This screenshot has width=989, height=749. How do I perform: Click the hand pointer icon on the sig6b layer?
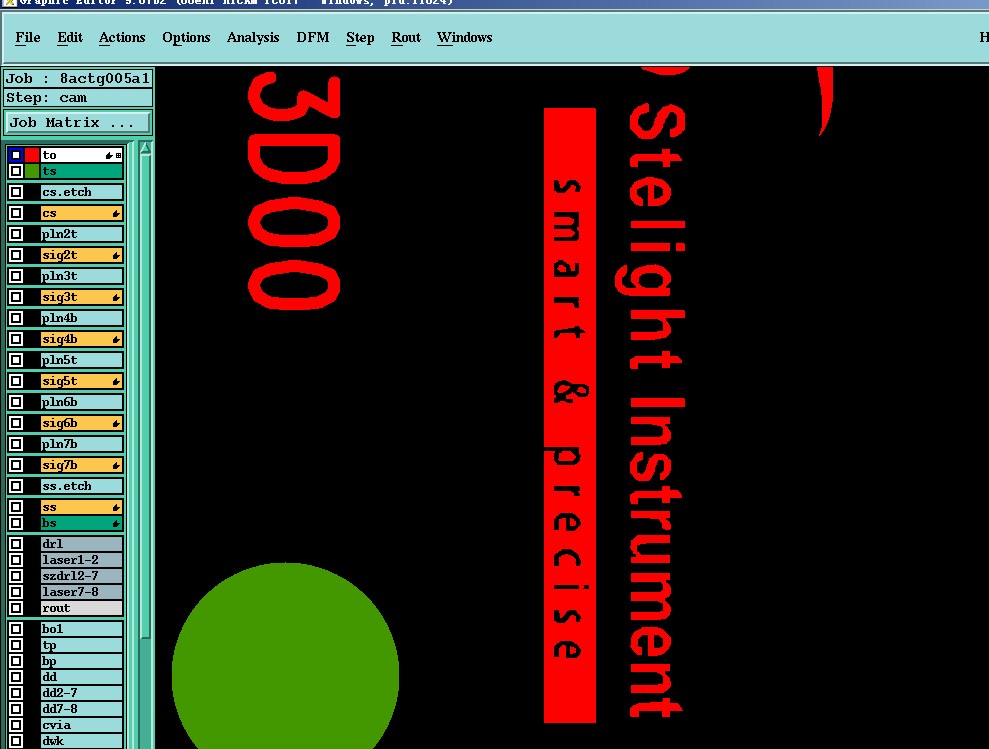[x=116, y=423]
